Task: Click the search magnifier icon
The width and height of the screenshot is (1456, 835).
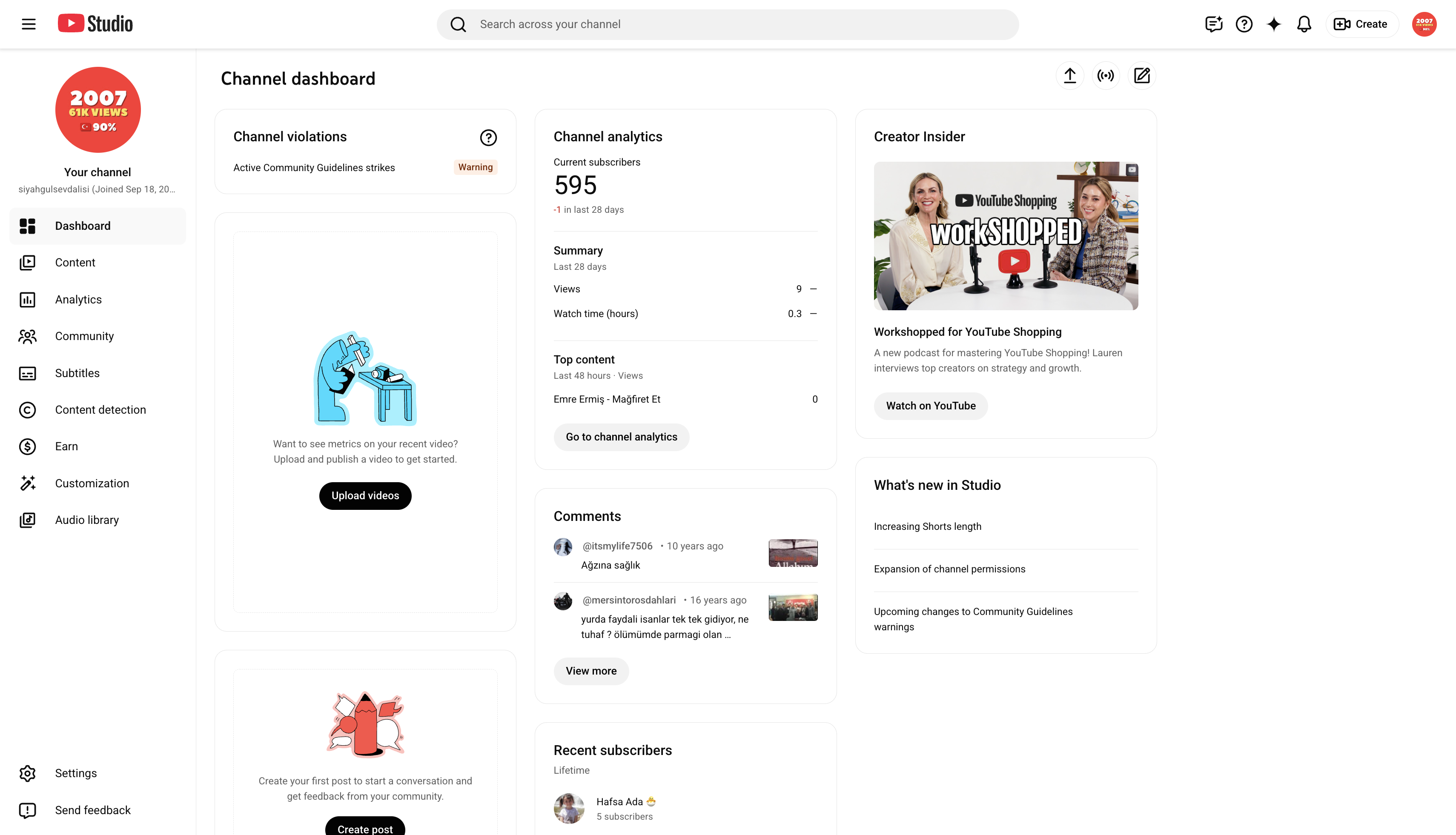Action: click(458, 24)
